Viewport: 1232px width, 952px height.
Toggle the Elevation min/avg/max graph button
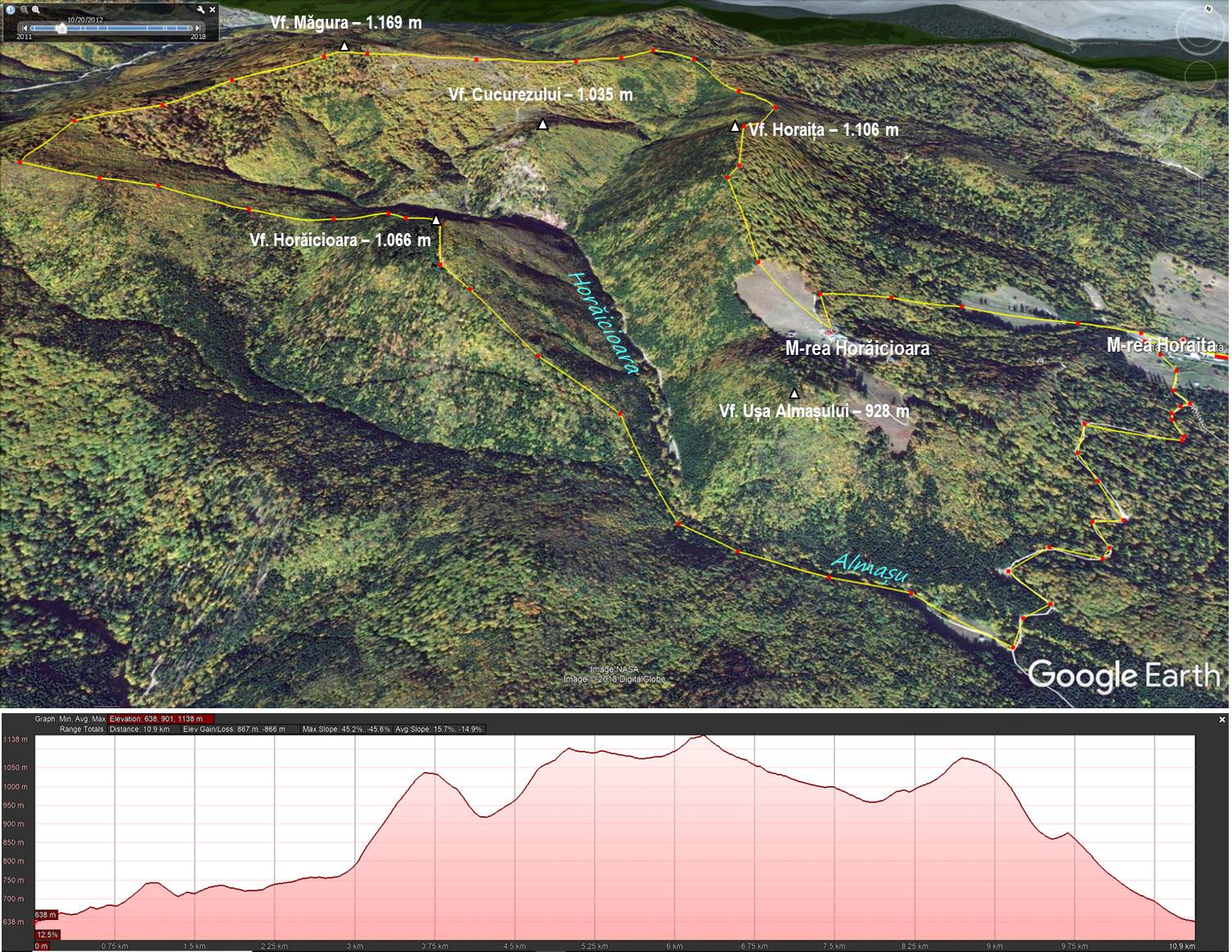pos(161,719)
